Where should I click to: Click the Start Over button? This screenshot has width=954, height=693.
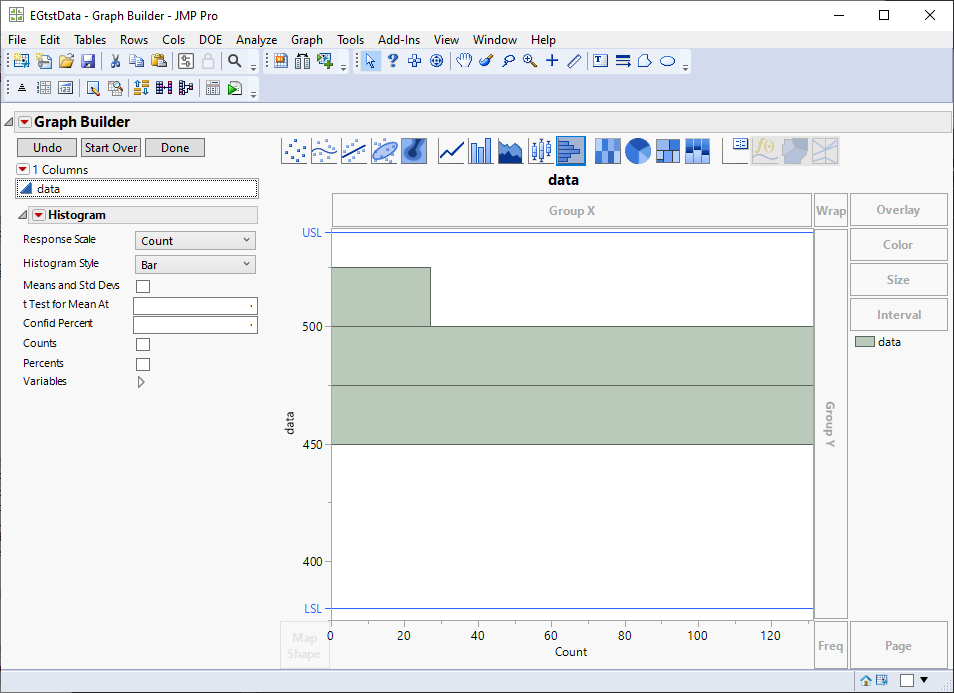pos(111,148)
